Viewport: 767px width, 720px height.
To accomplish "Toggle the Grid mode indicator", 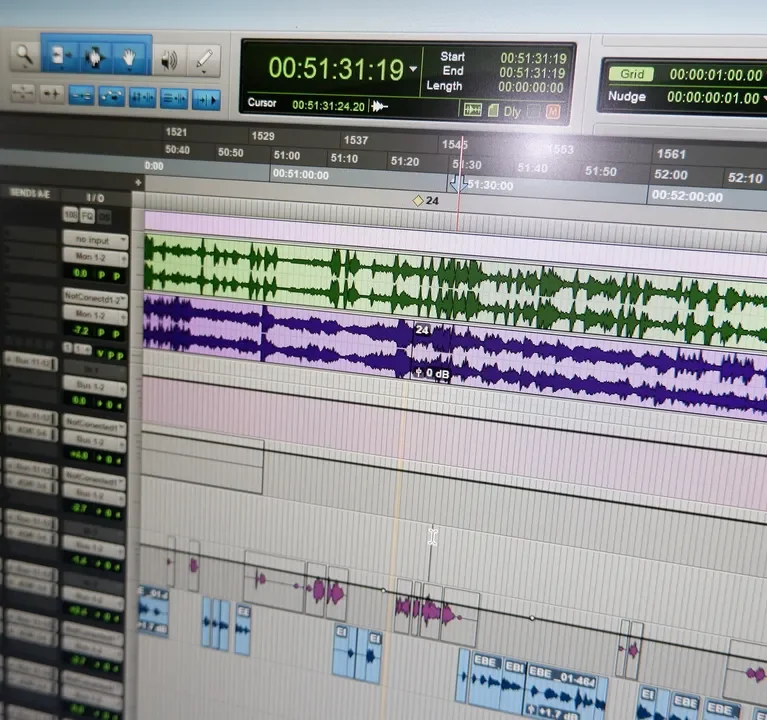I will [x=630, y=74].
